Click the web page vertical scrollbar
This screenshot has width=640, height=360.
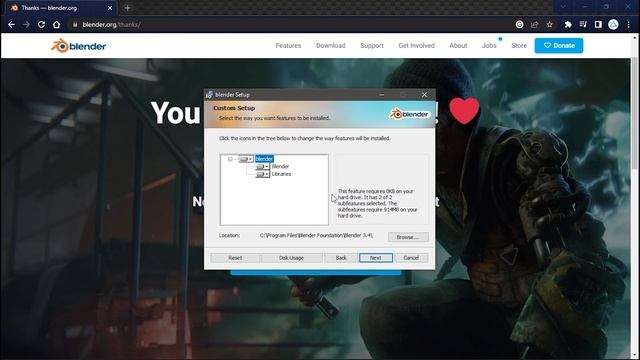tap(635, 113)
